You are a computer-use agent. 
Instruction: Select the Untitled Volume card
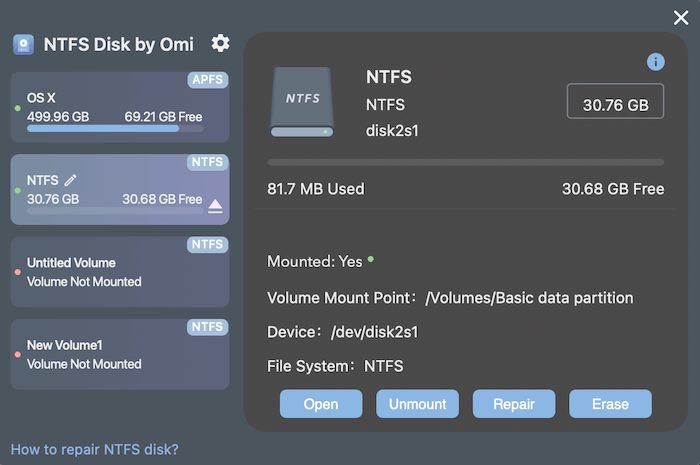coord(120,272)
